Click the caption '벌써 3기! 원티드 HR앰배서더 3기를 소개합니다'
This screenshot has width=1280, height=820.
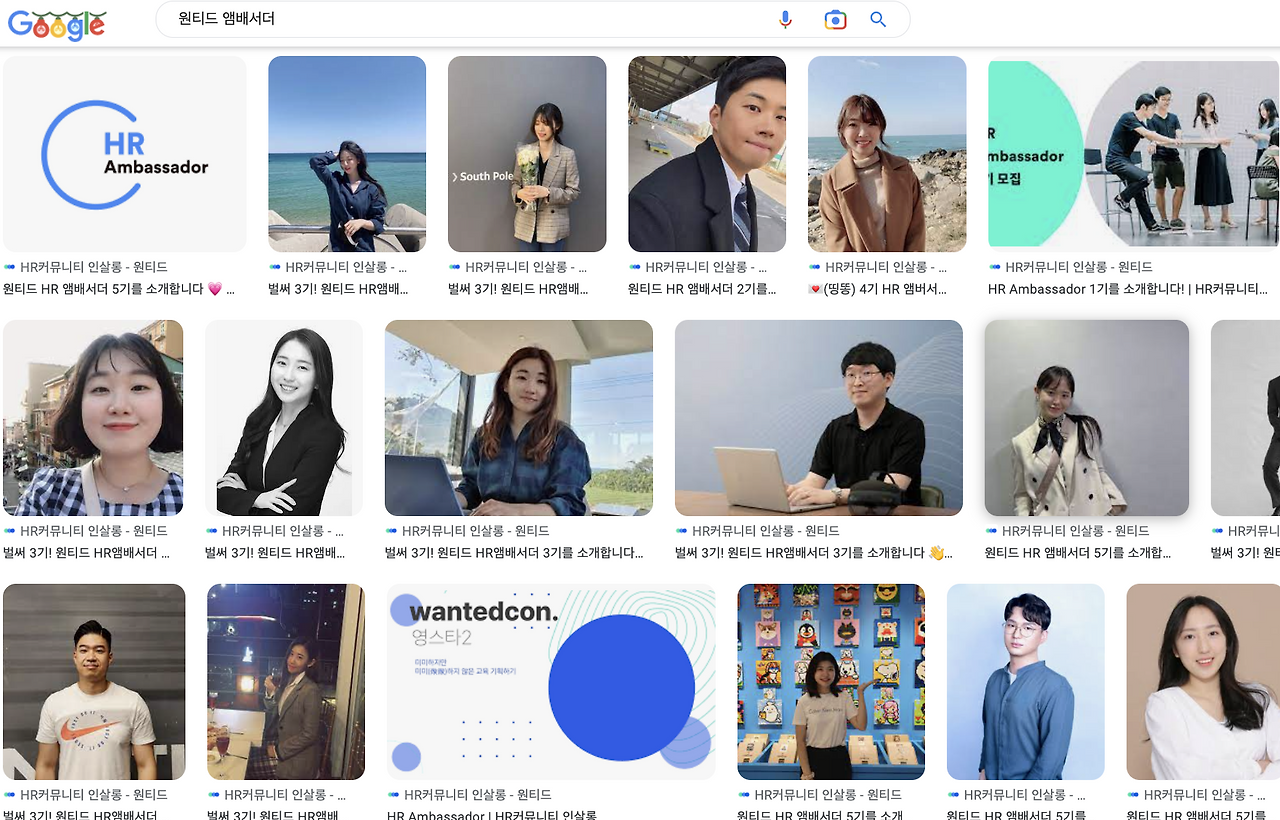click(516, 551)
